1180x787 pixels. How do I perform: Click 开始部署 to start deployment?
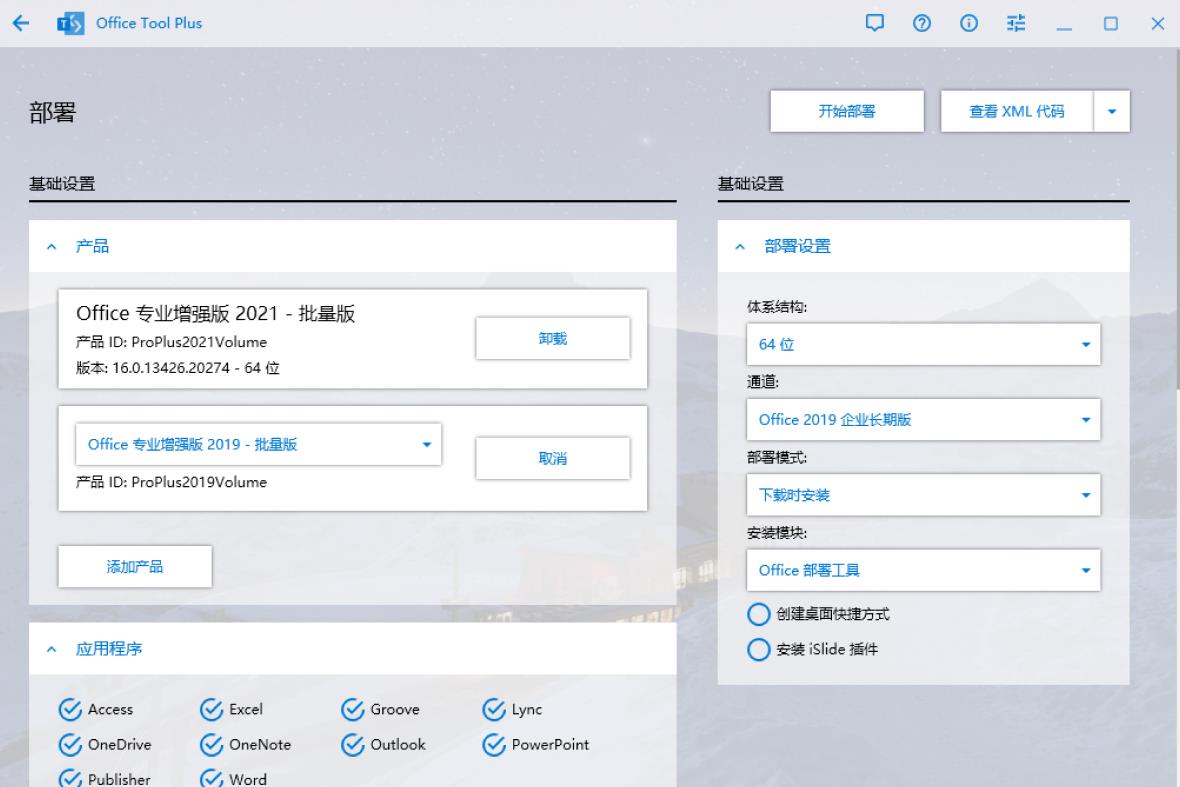[x=847, y=111]
